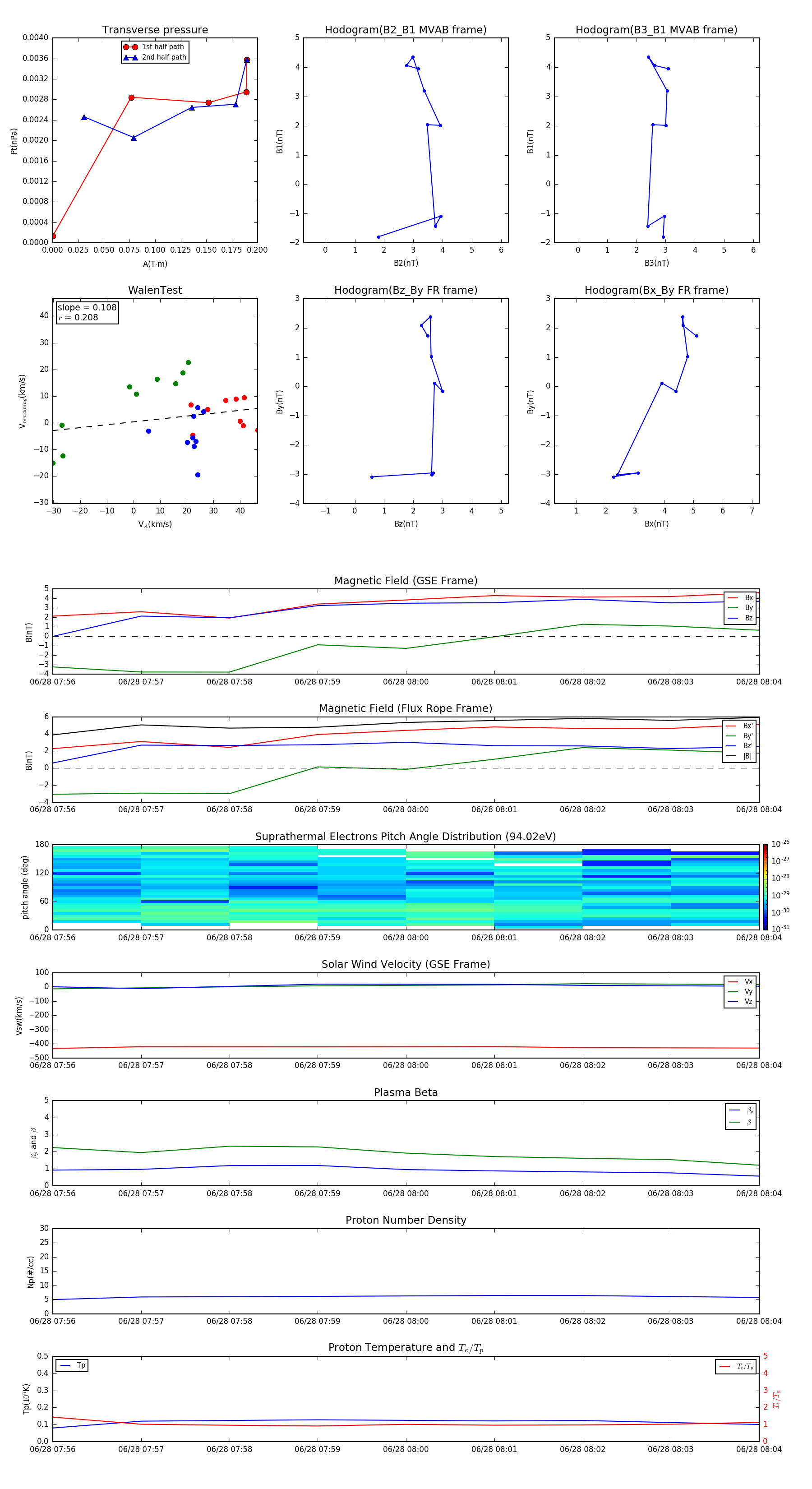
Task: Click the 'Te/Tp' legend entry
Action: [736, 1366]
